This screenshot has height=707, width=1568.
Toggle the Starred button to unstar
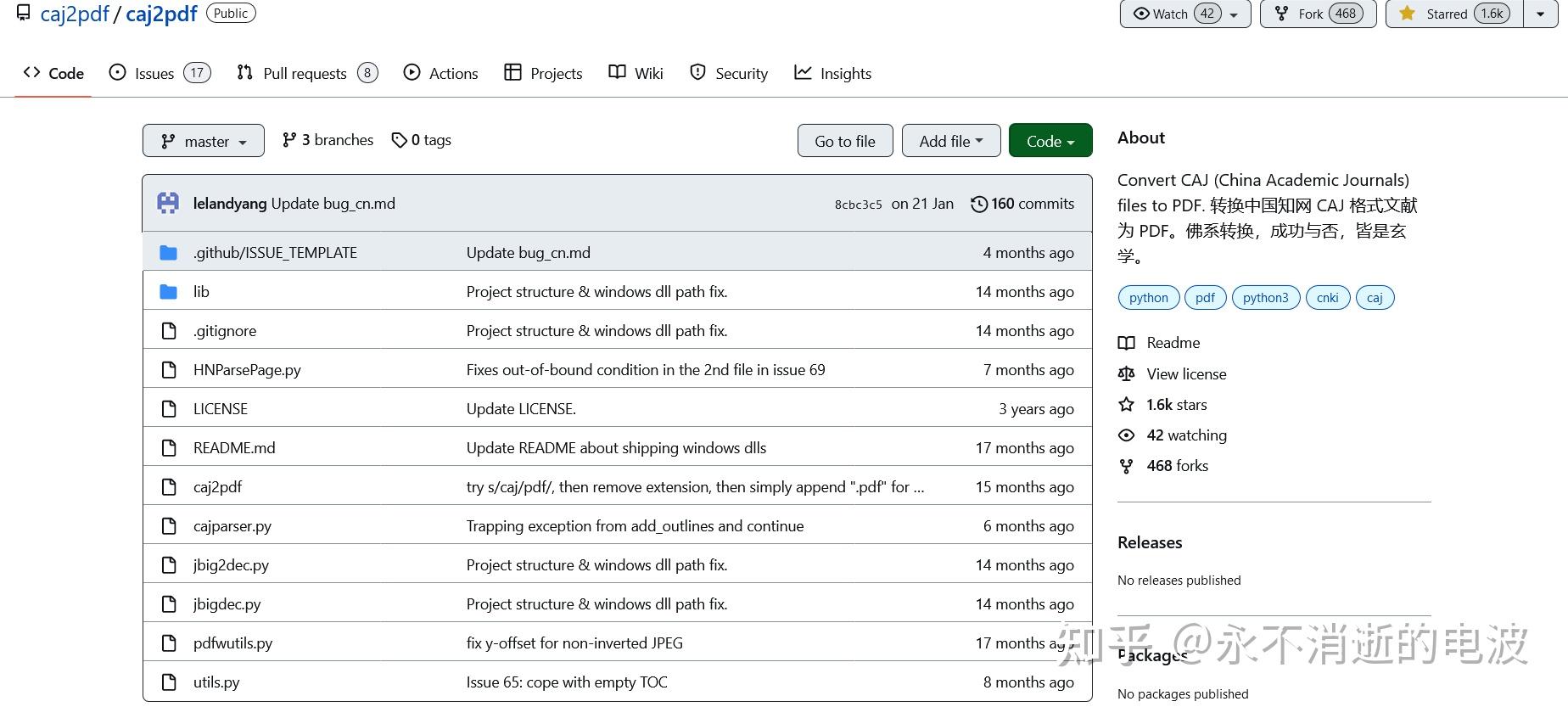pos(1454,14)
